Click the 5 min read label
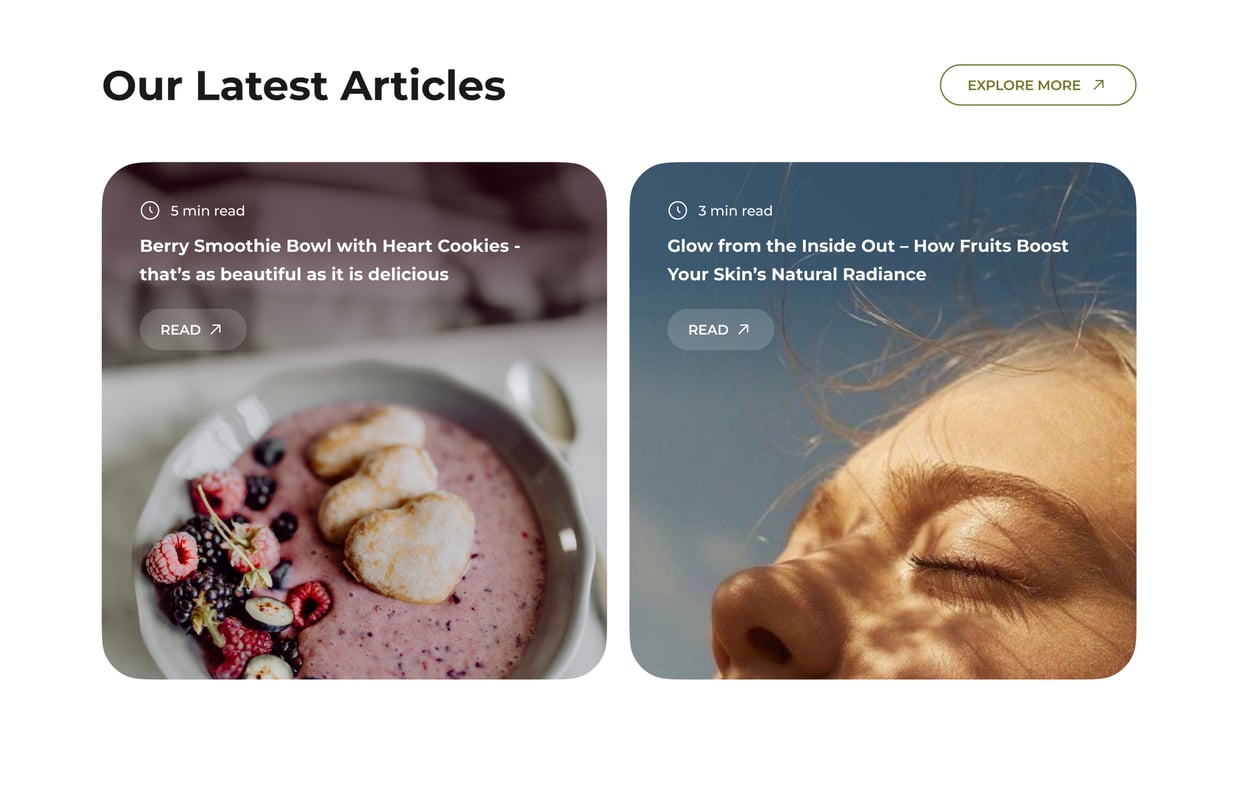Screen dimensions: 1240x804 [x=207, y=211]
